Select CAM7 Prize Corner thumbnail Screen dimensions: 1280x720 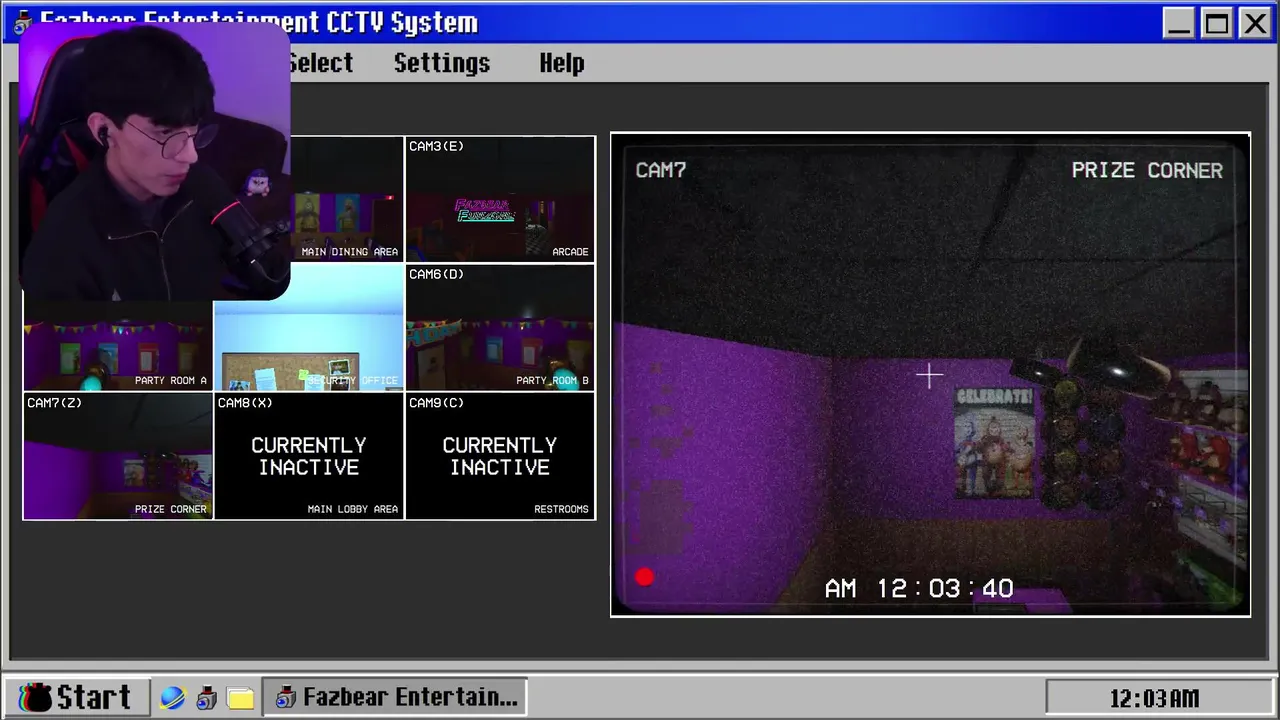click(x=117, y=456)
